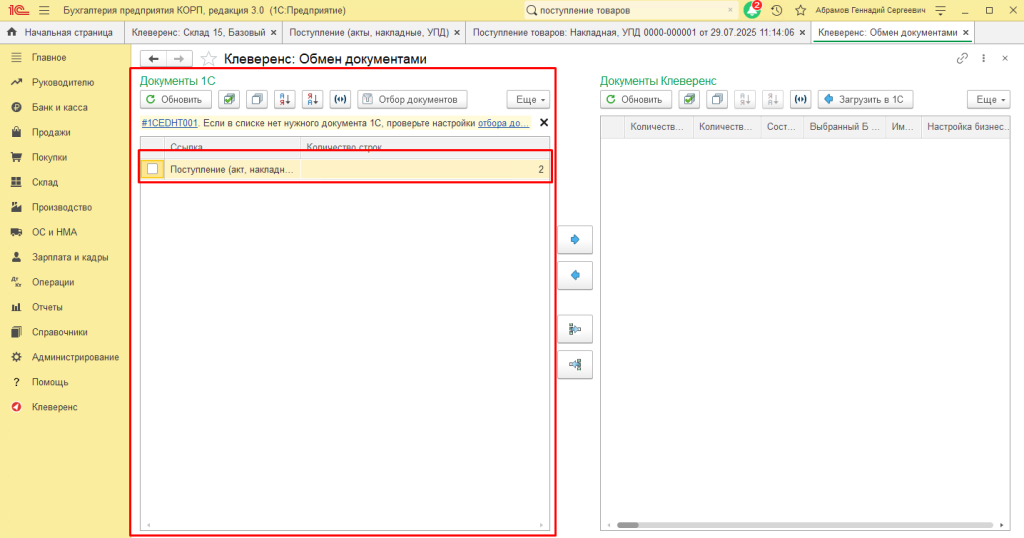The width and height of the screenshot is (1024, 538).
Task: Click the horizontal scrollbar under Документы Клеверенс table
Action: point(700,524)
